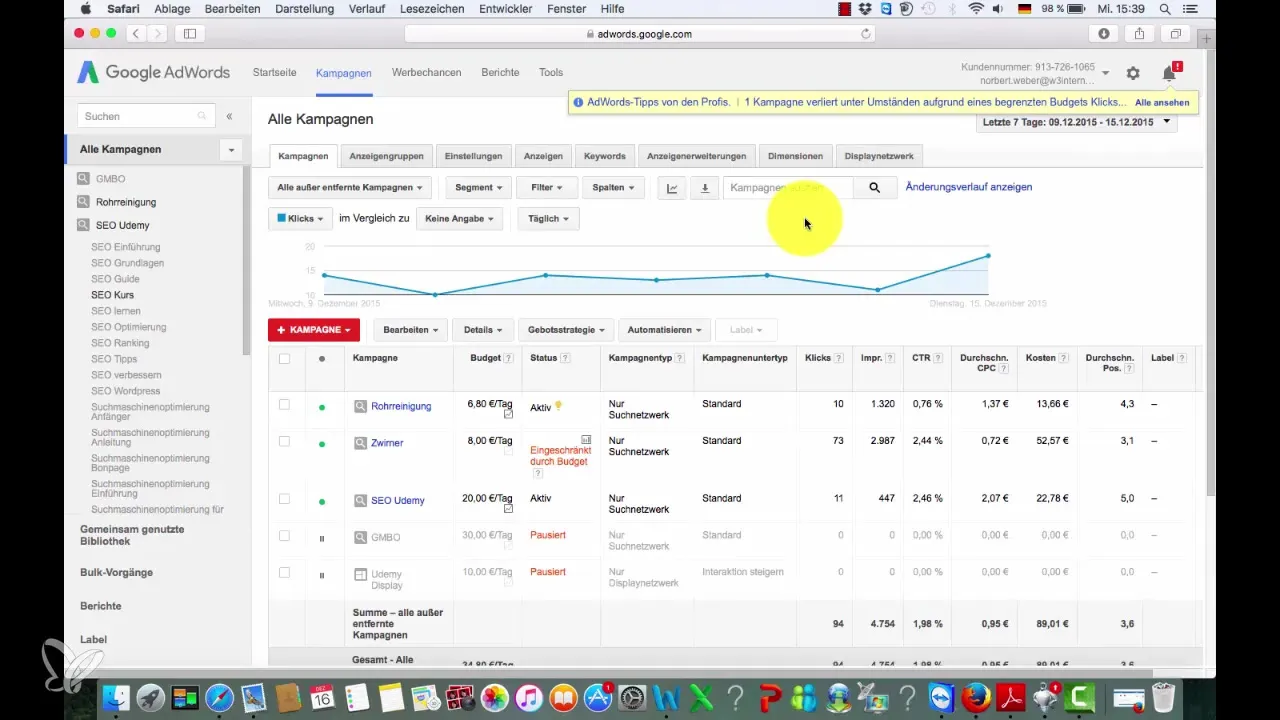Open the notifications bell
The image size is (1280, 720).
(x=1169, y=73)
